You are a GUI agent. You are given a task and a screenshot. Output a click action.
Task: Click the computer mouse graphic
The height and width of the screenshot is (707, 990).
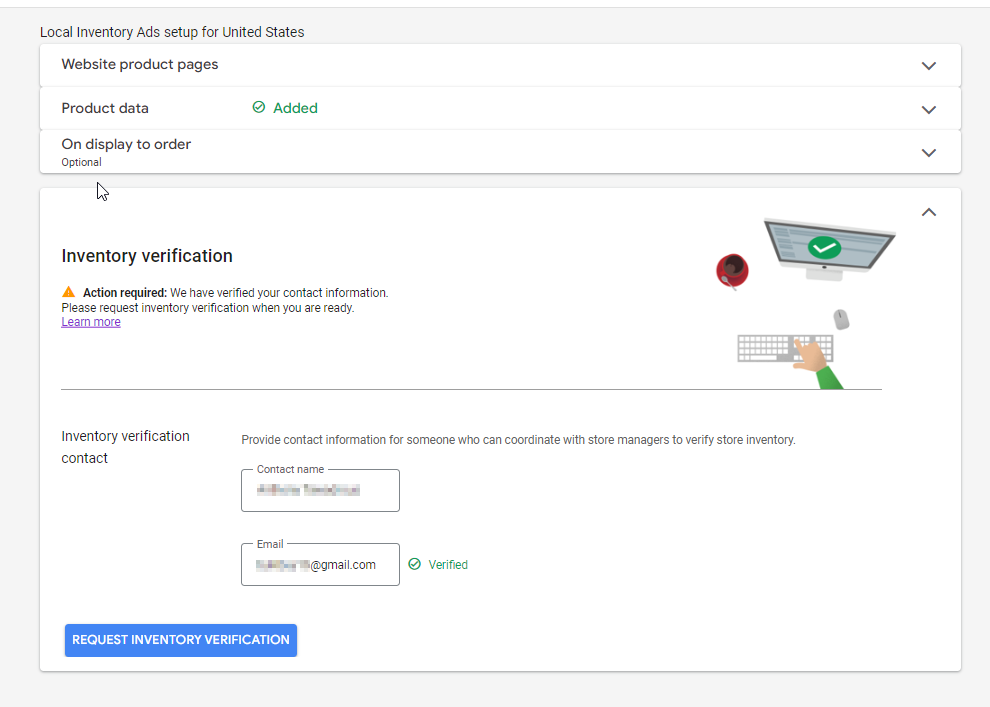(x=841, y=318)
